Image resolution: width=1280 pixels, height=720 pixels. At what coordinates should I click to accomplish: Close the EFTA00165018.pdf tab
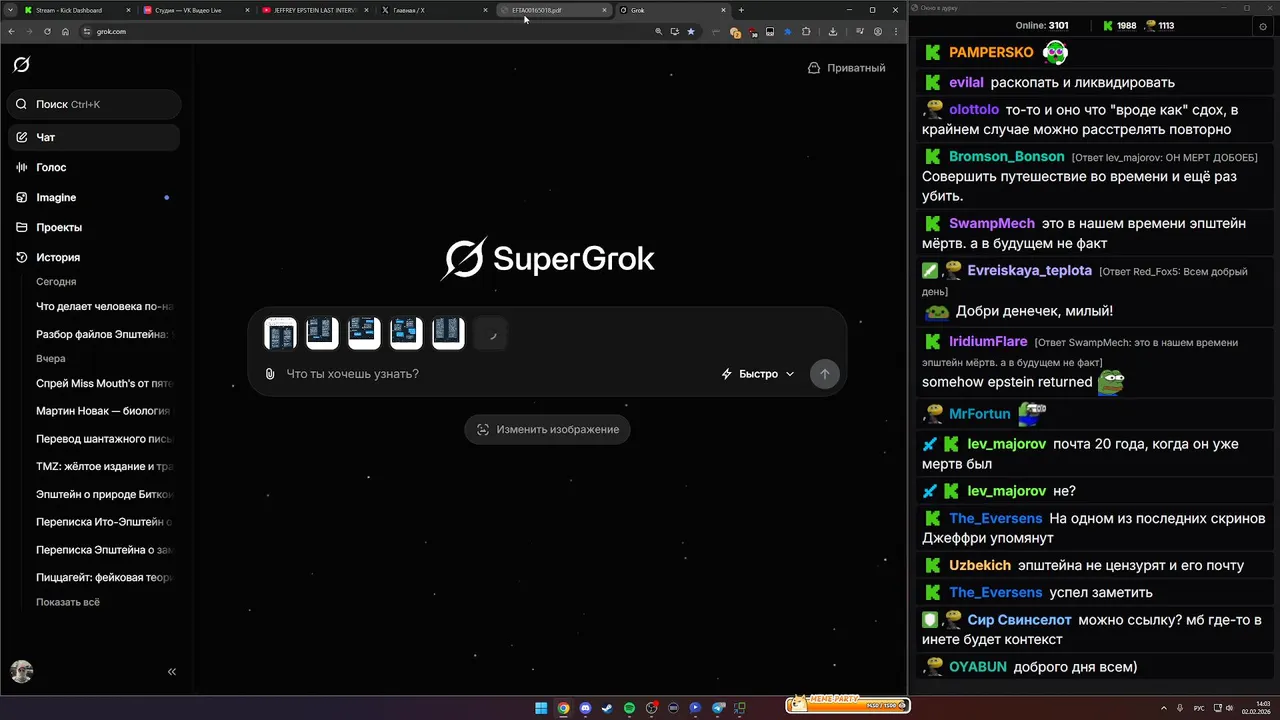605,10
